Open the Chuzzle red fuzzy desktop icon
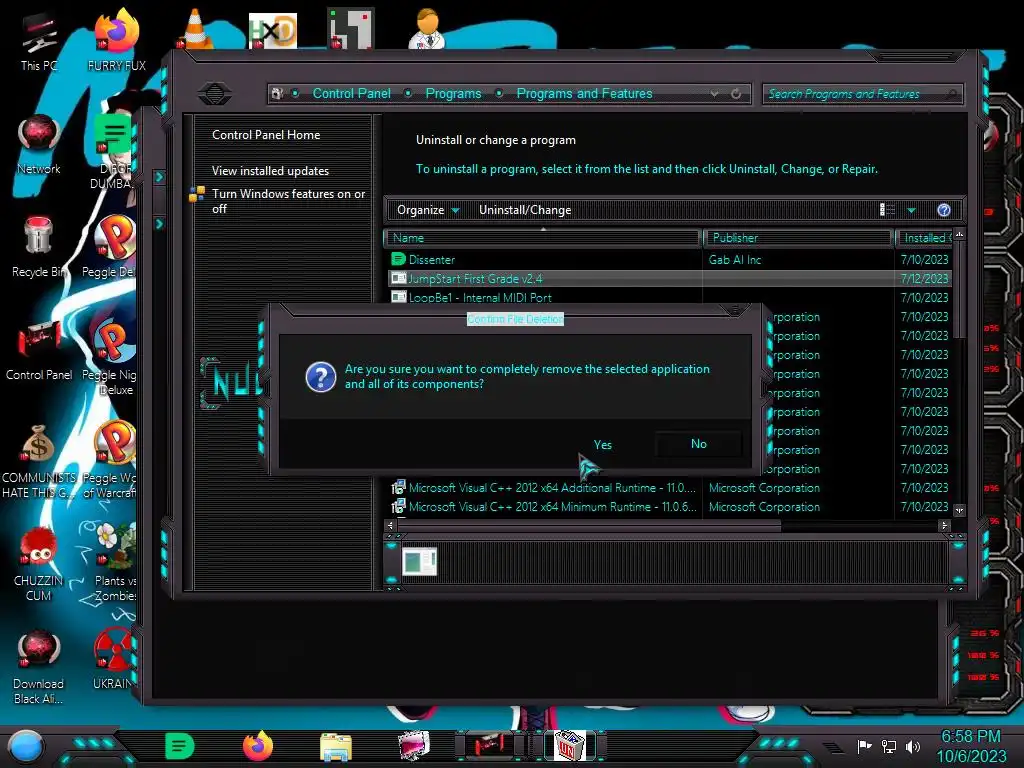The height and width of the screenshot is (768, 1024). pyautogui.click(x=39, y=564)
